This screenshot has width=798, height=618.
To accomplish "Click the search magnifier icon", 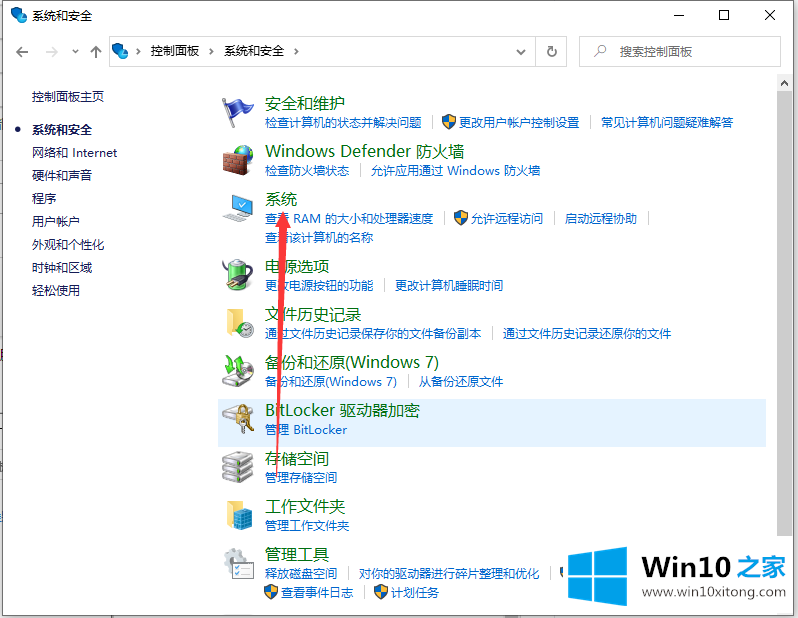I will click(x=601, y=51).
